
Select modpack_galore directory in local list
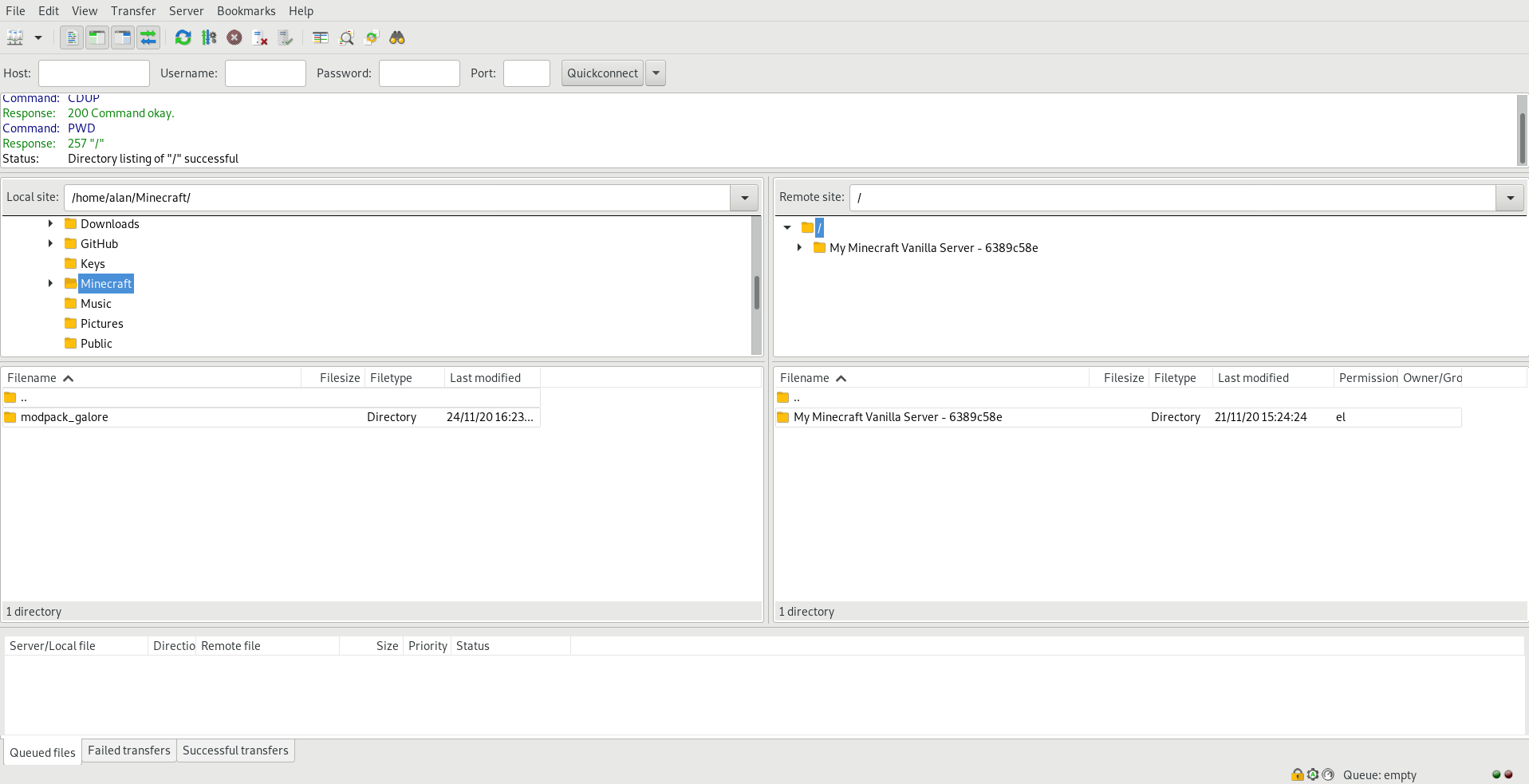tap(271, 417)
